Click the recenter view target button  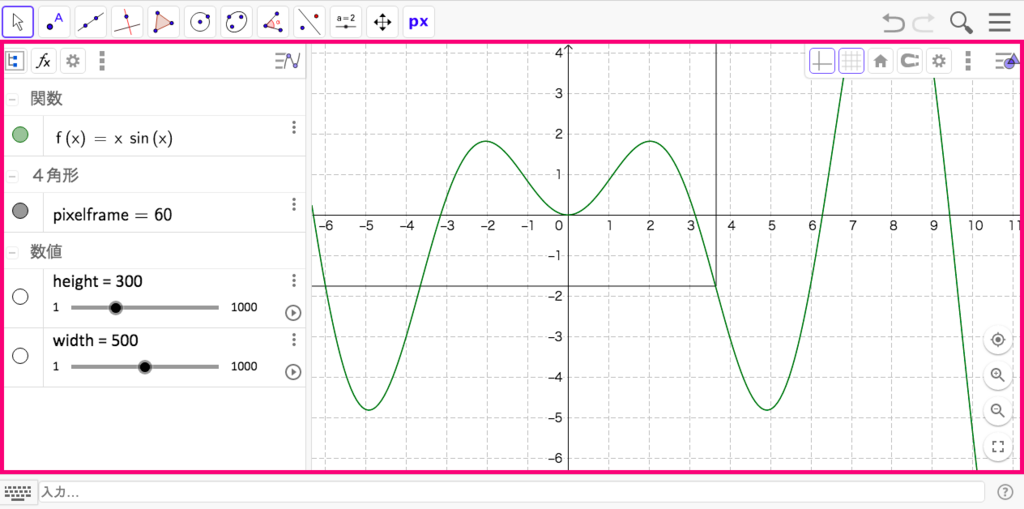tap(997, 340)
